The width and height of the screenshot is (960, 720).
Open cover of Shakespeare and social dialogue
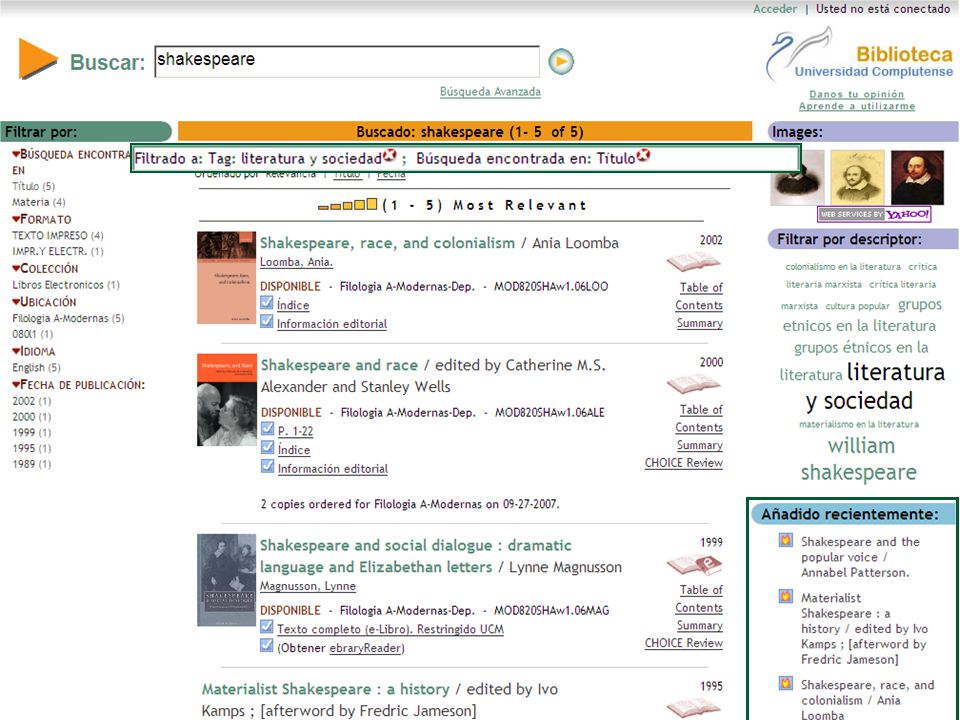[x=226, y=580]
